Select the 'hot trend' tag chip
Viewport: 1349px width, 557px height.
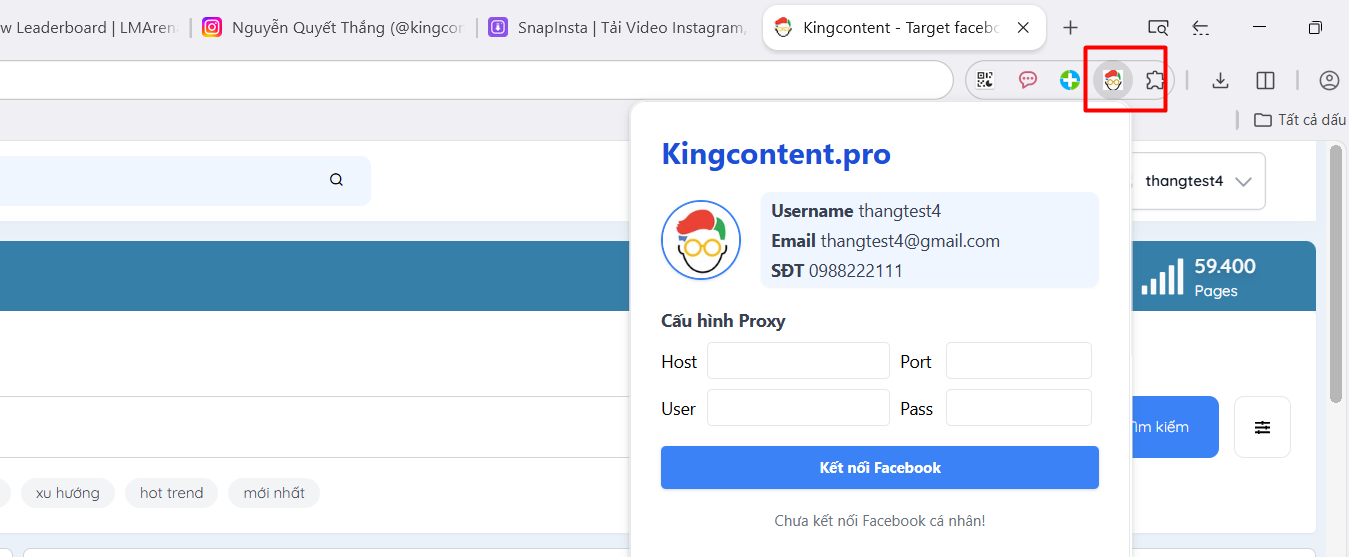pos(171,493)
